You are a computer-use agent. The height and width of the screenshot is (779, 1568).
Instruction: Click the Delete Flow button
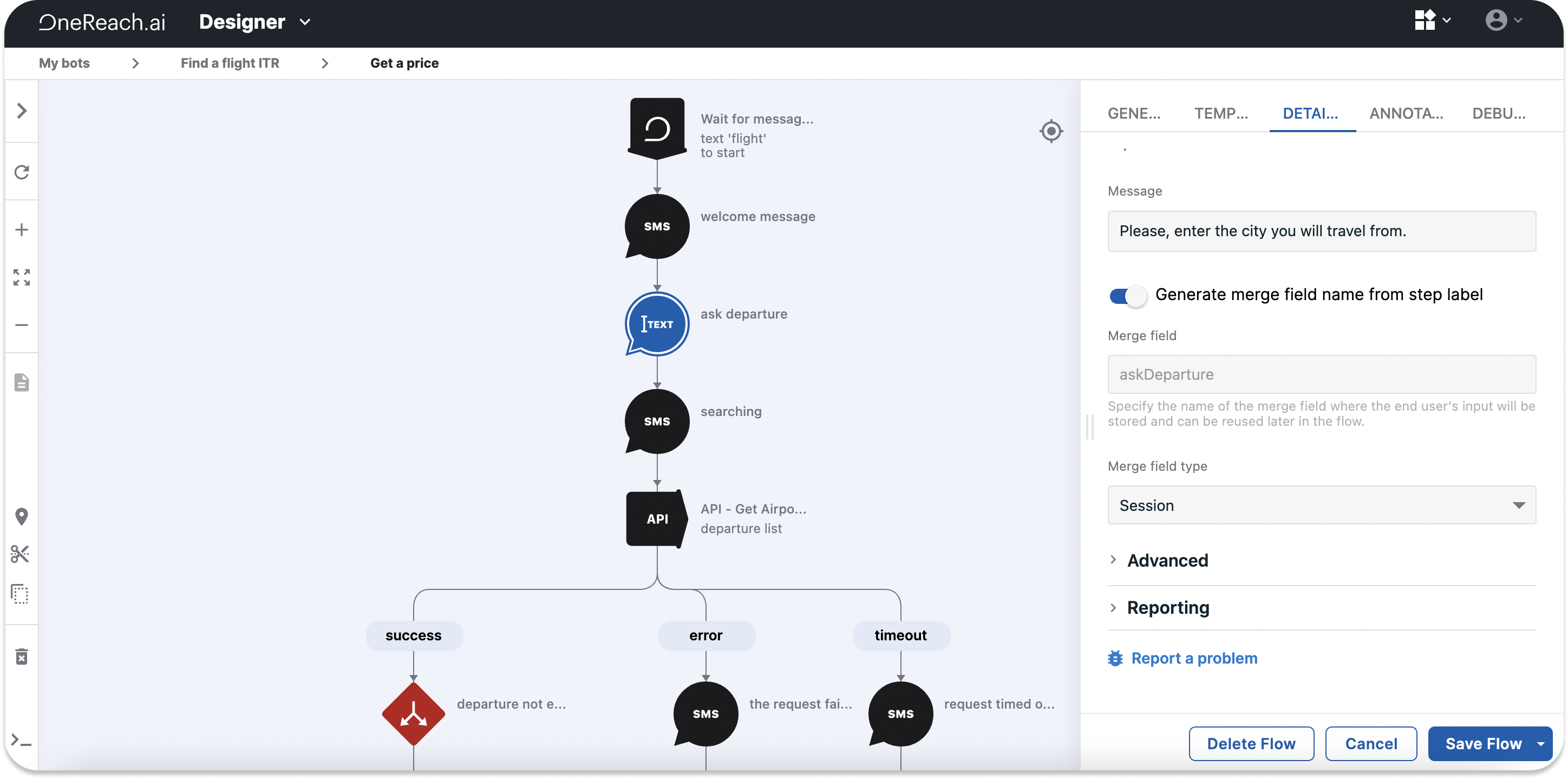[1250, 744]
